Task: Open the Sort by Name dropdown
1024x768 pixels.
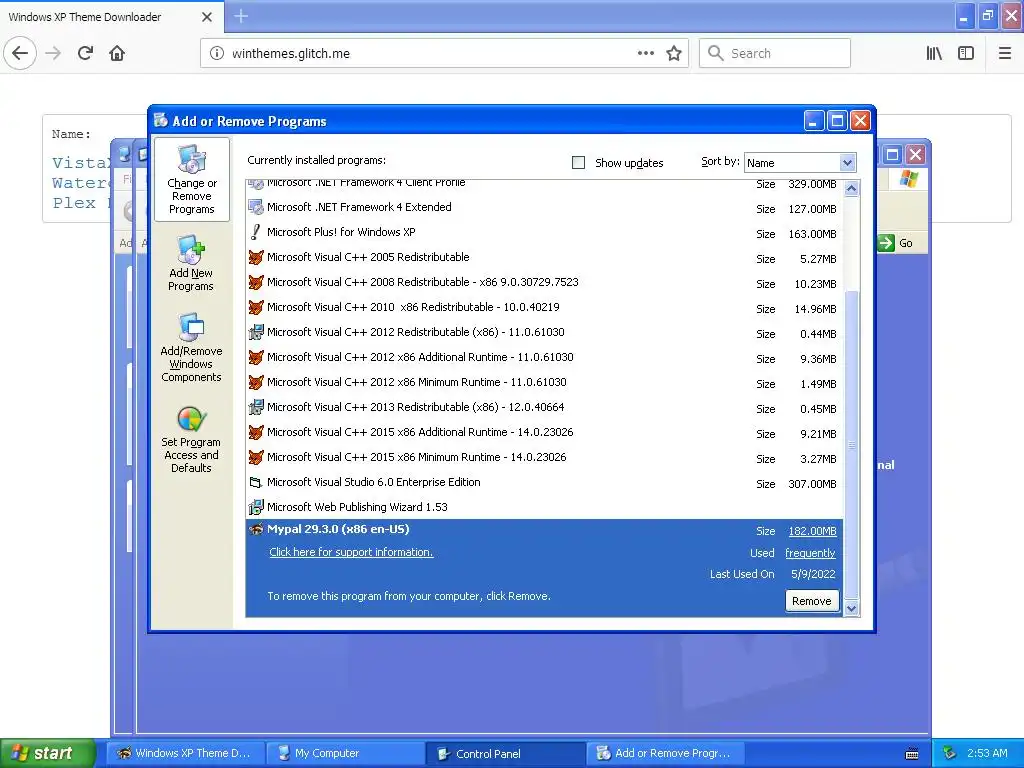Action: click(x=846, y=163)
